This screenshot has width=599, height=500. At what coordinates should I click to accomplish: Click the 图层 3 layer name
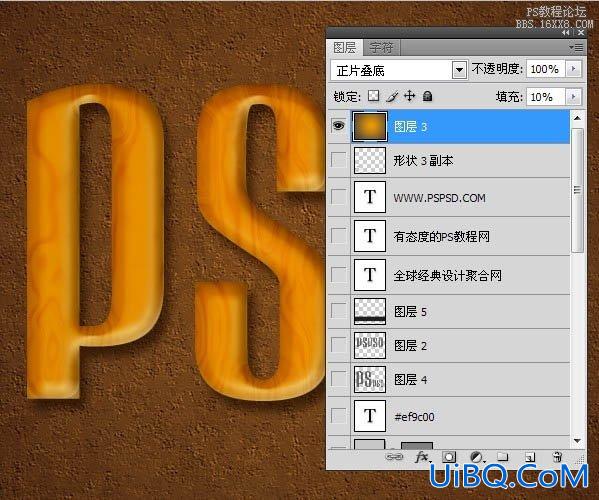click(410, 127)
